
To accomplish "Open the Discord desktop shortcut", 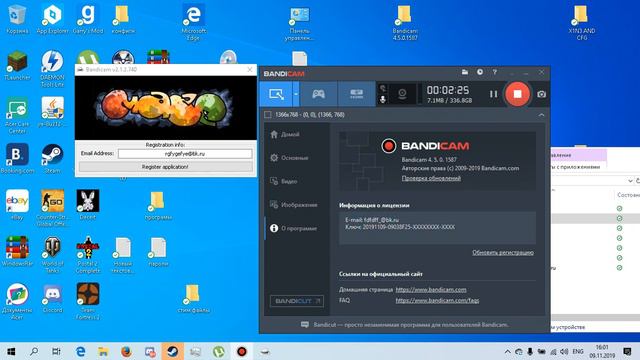I will click(52, 298).
